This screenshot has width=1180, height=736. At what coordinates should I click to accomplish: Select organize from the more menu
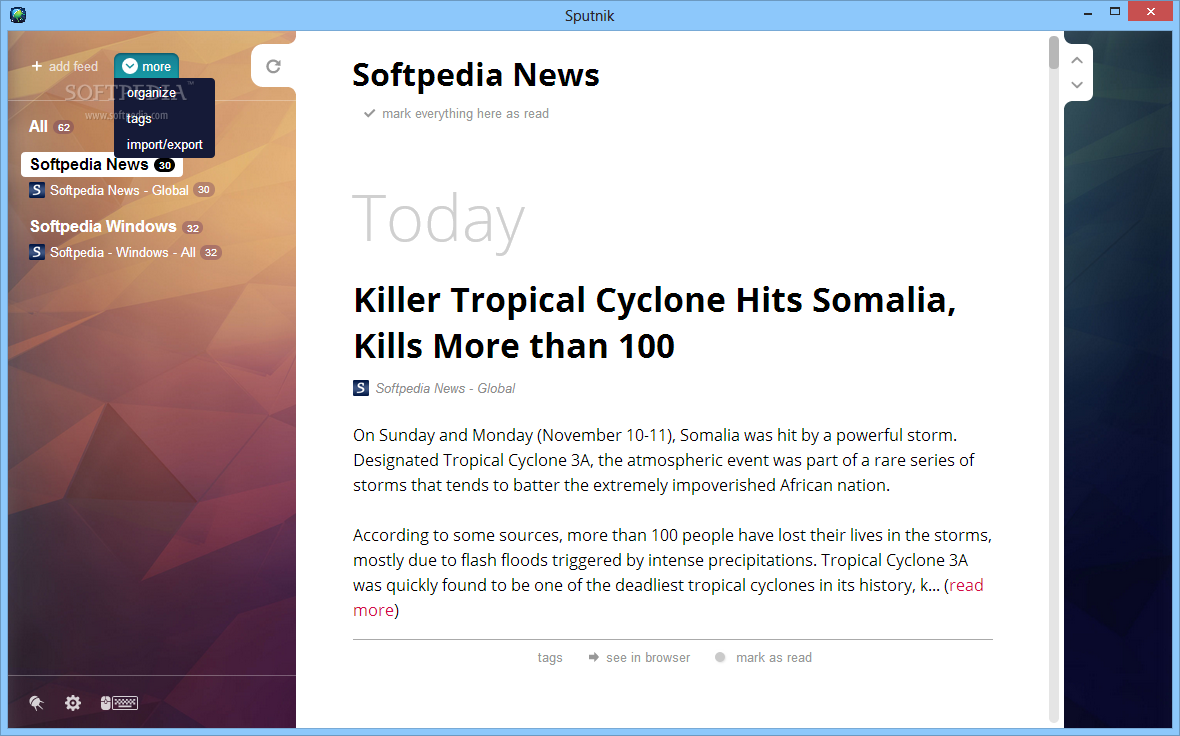(x=151, y=93)
